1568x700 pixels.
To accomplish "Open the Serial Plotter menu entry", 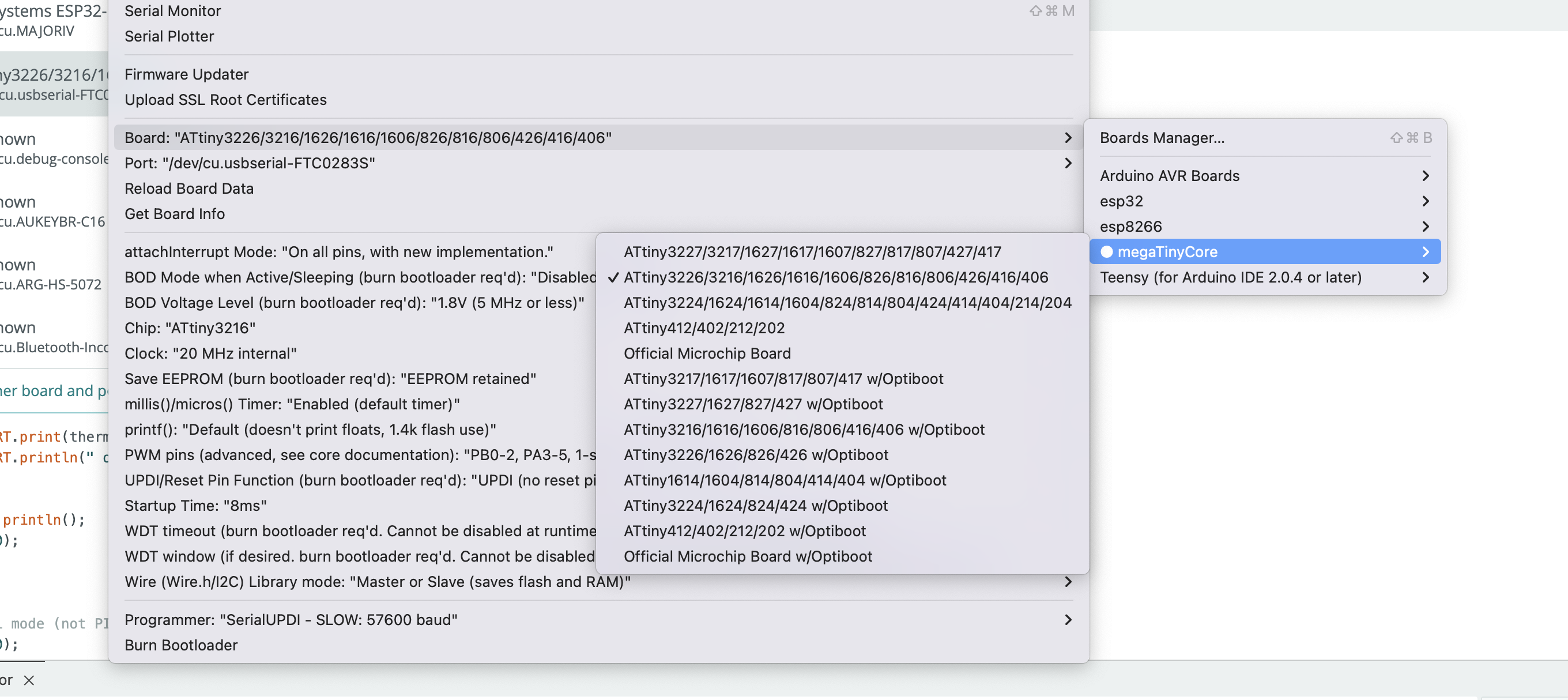I will (598, 36).
